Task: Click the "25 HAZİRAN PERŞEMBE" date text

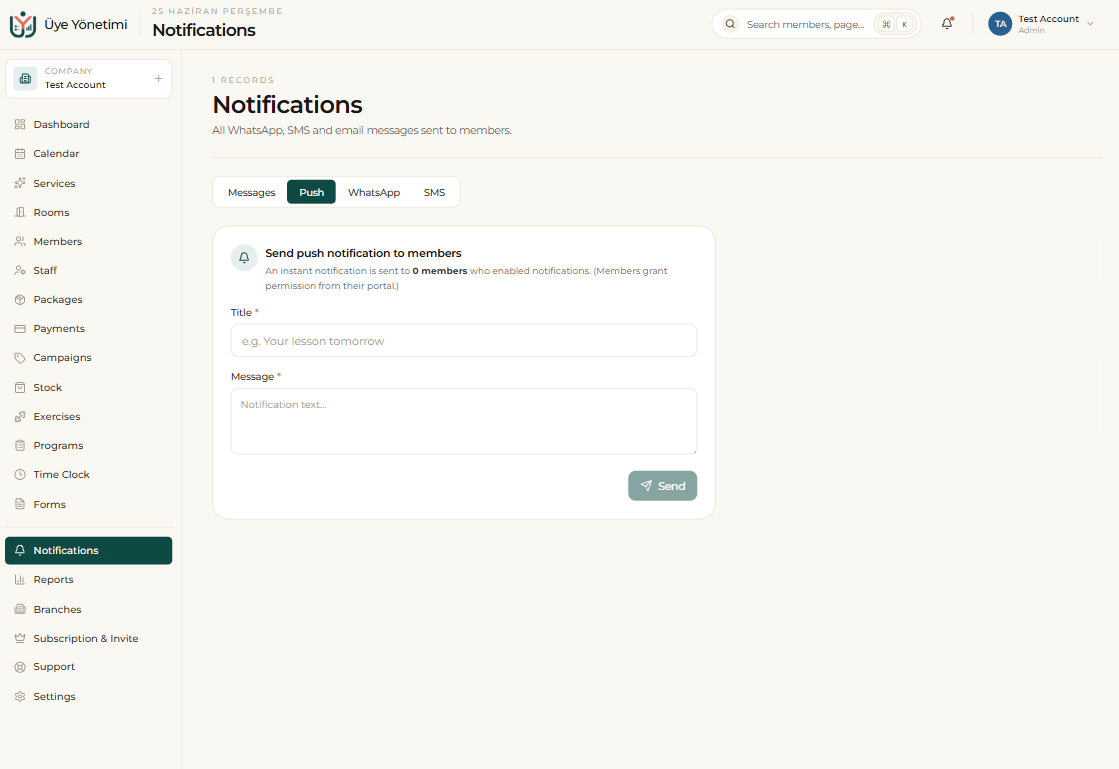Action: (x=218, y=11)
